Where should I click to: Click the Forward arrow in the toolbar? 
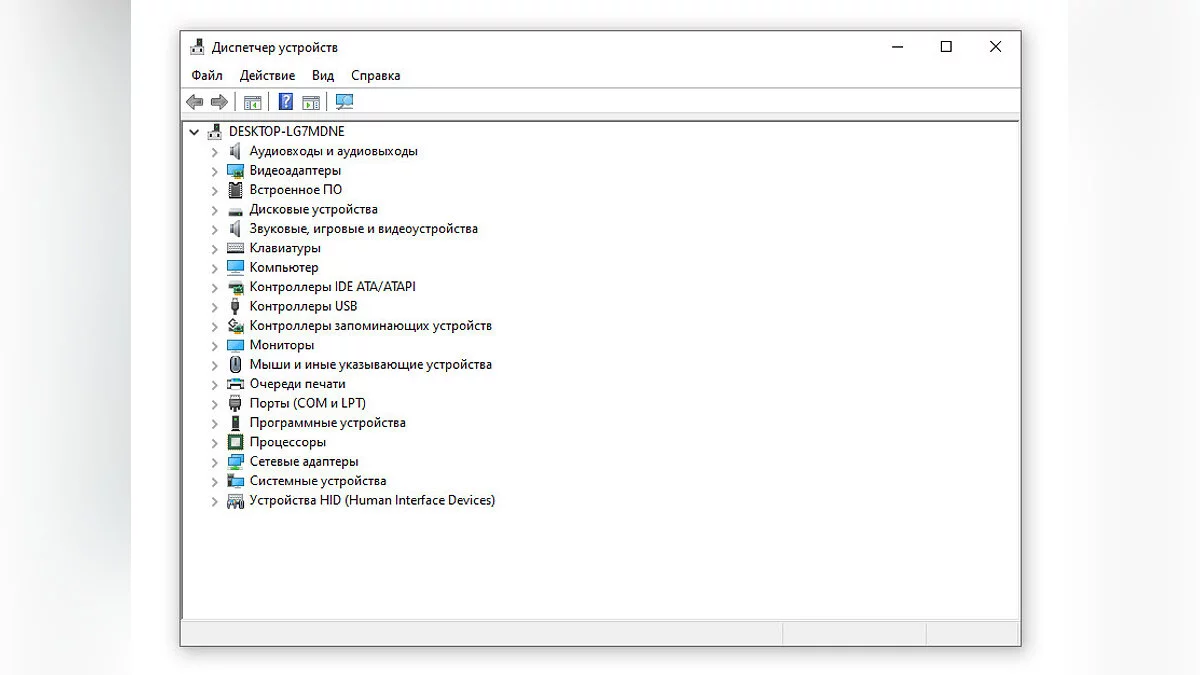pos(219,102)
